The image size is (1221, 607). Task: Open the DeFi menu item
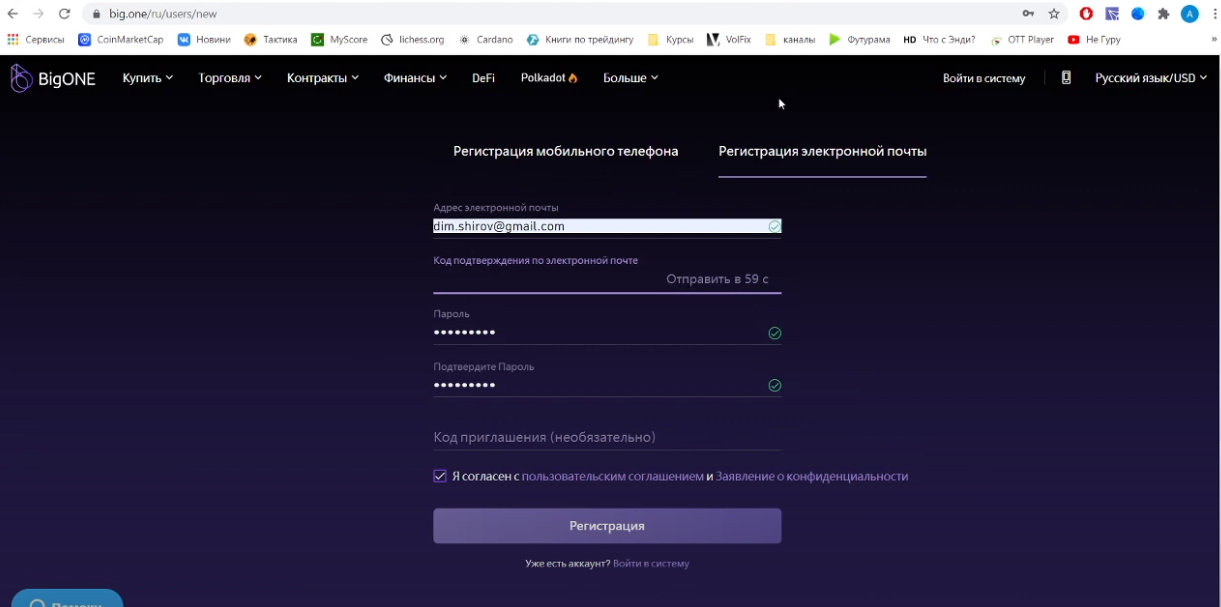(483, 78)
